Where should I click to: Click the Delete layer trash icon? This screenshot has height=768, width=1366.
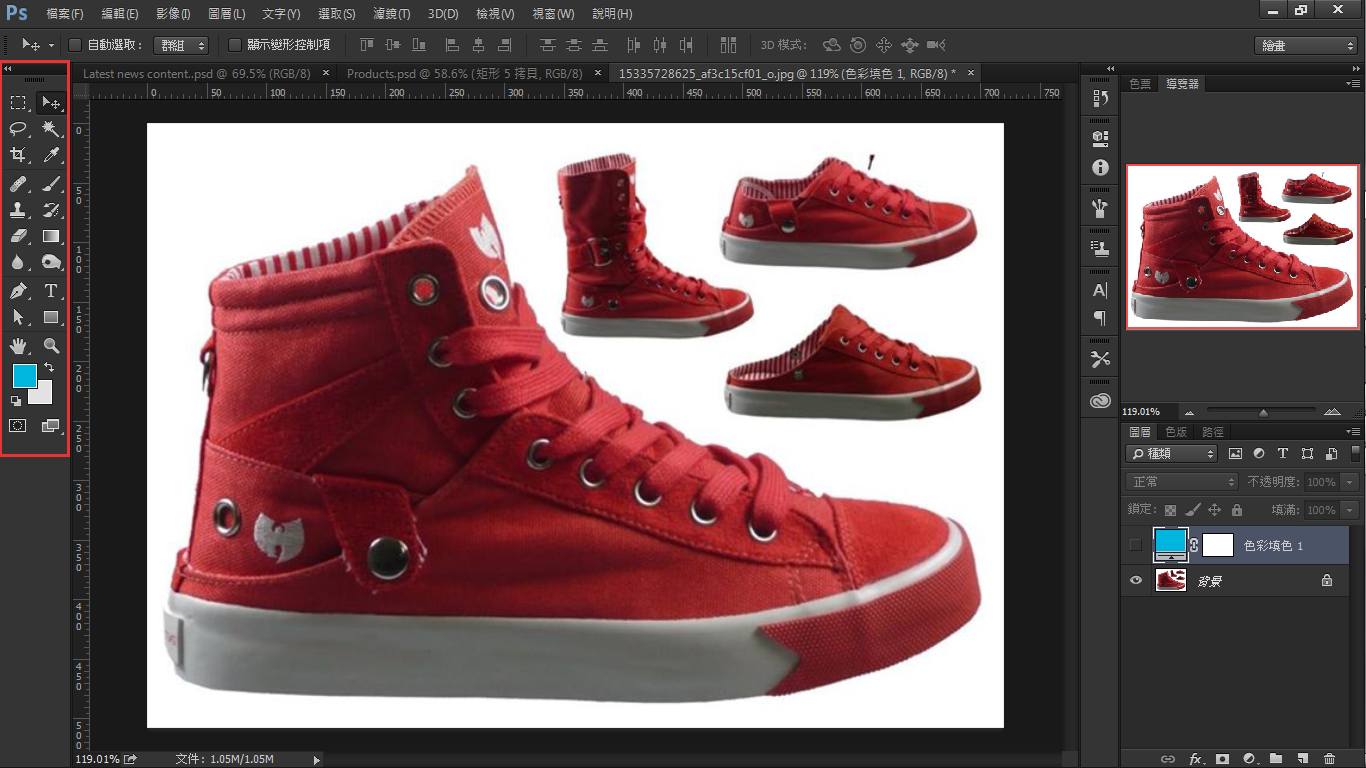pos(1329,759)
